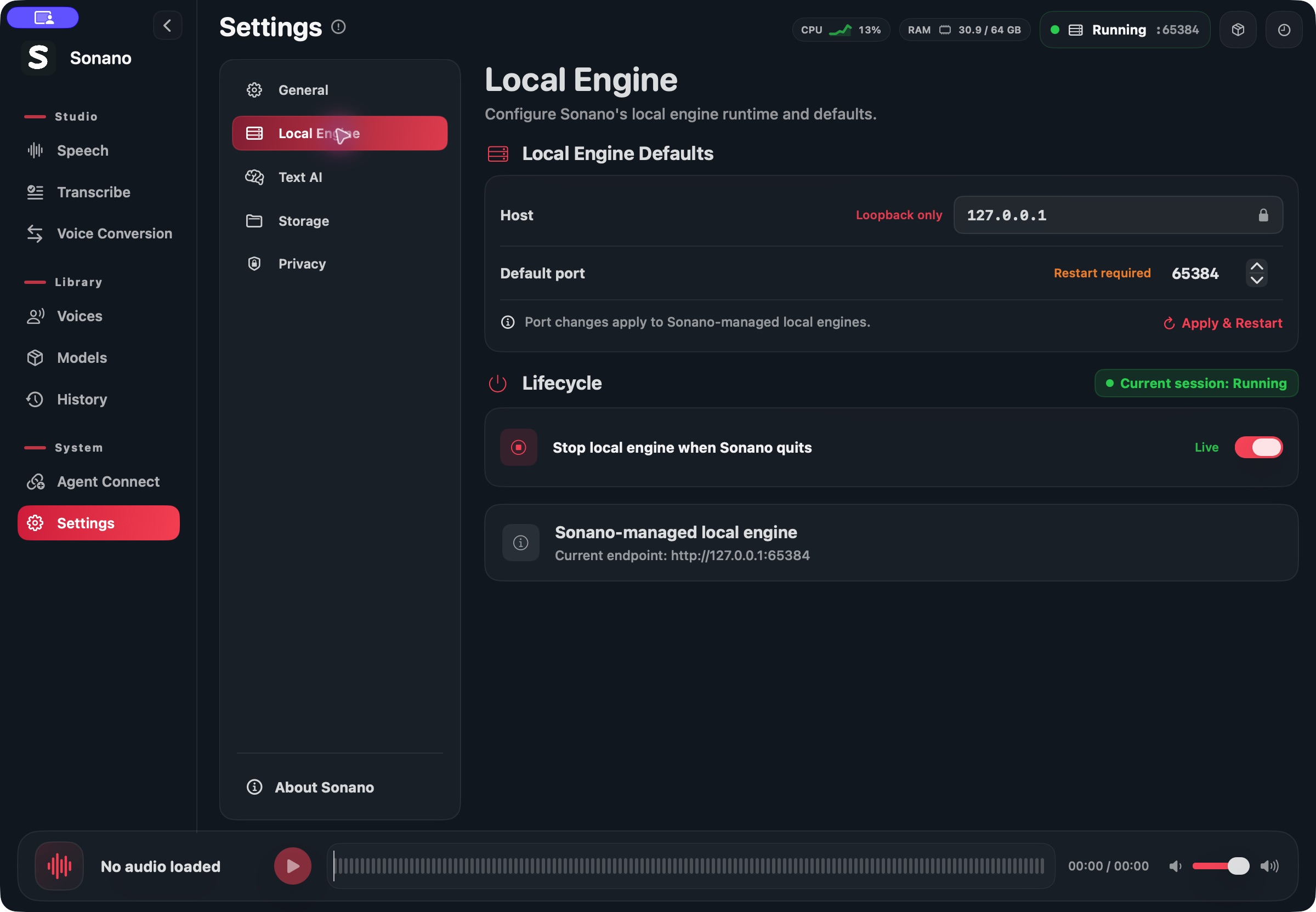Click the Lifecycle power icon

click(497, 384)
